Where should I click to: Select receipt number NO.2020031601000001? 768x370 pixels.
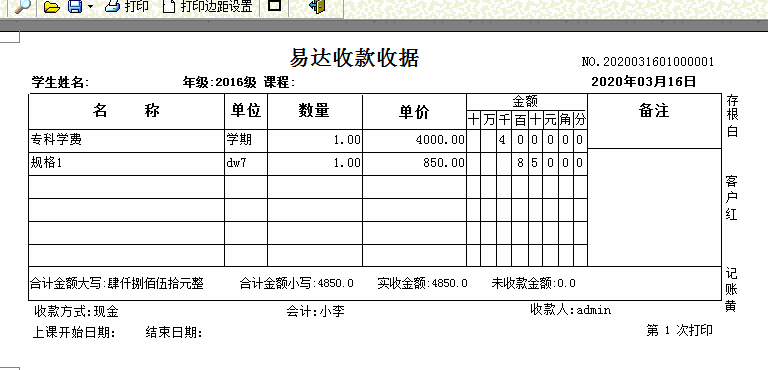click(648, 62)
